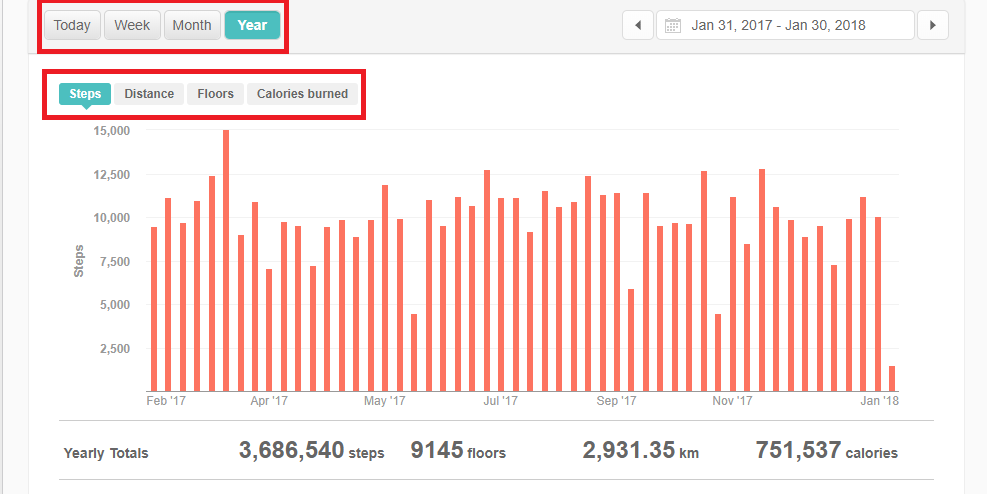
Task: Select the 9145 floors yearly total
Action: coord(458,451)
